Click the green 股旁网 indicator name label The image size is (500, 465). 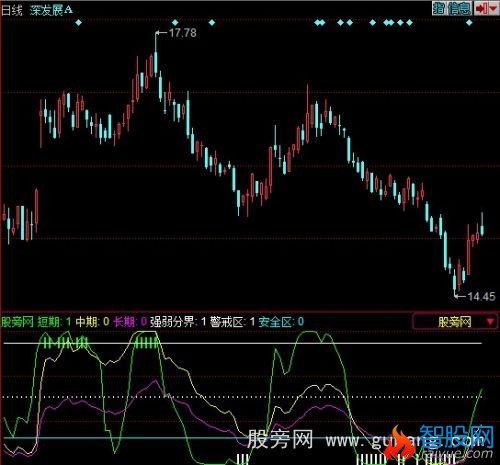pos(18,322)
